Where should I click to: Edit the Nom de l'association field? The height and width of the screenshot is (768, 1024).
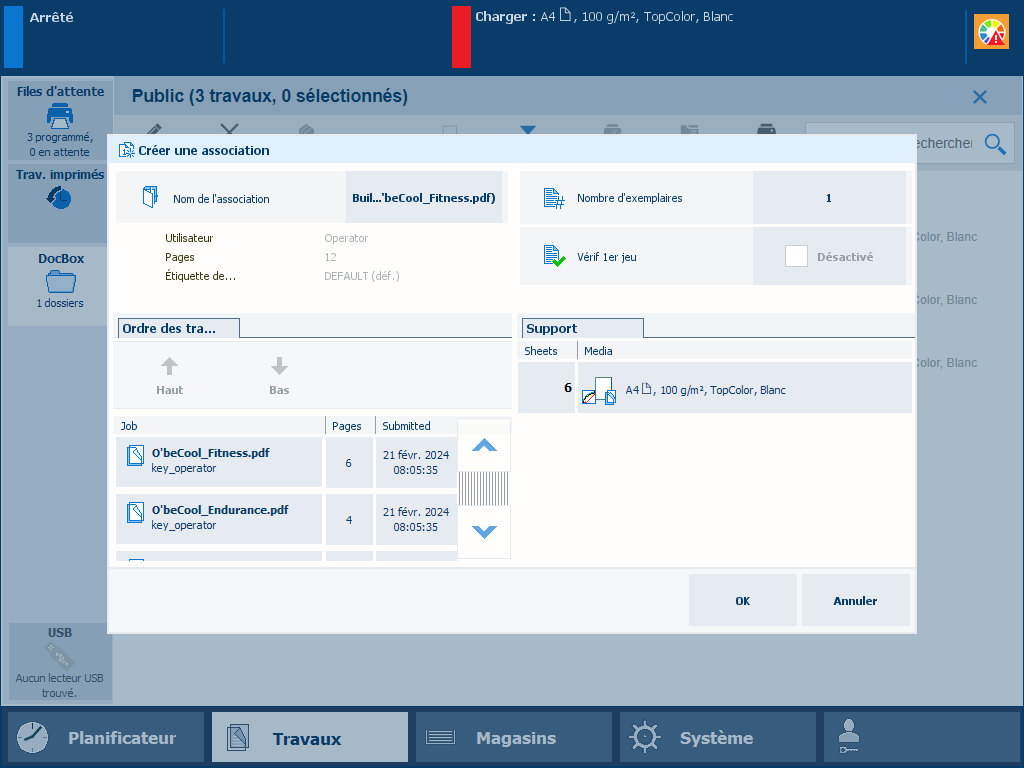point(425,198)
